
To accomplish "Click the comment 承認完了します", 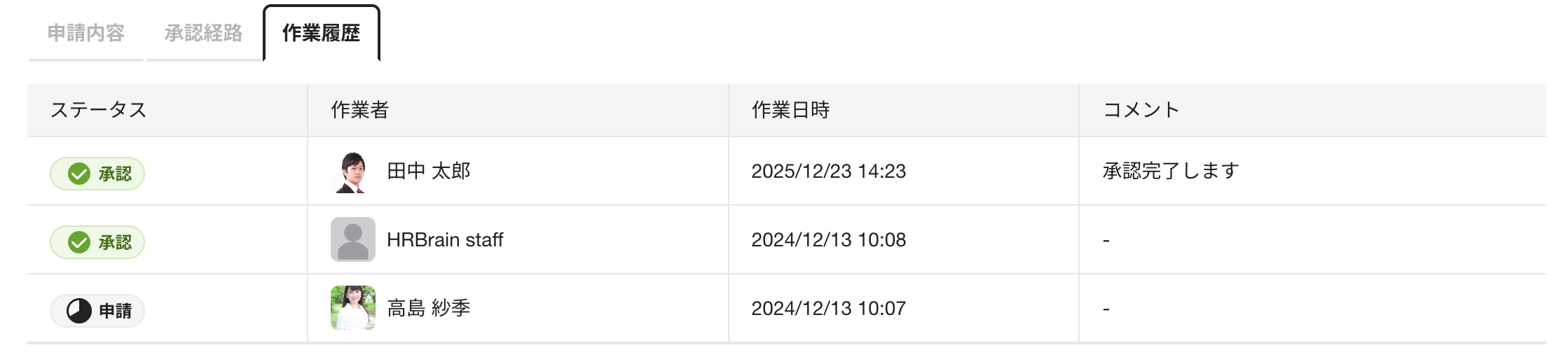I will coord(1170,171).
